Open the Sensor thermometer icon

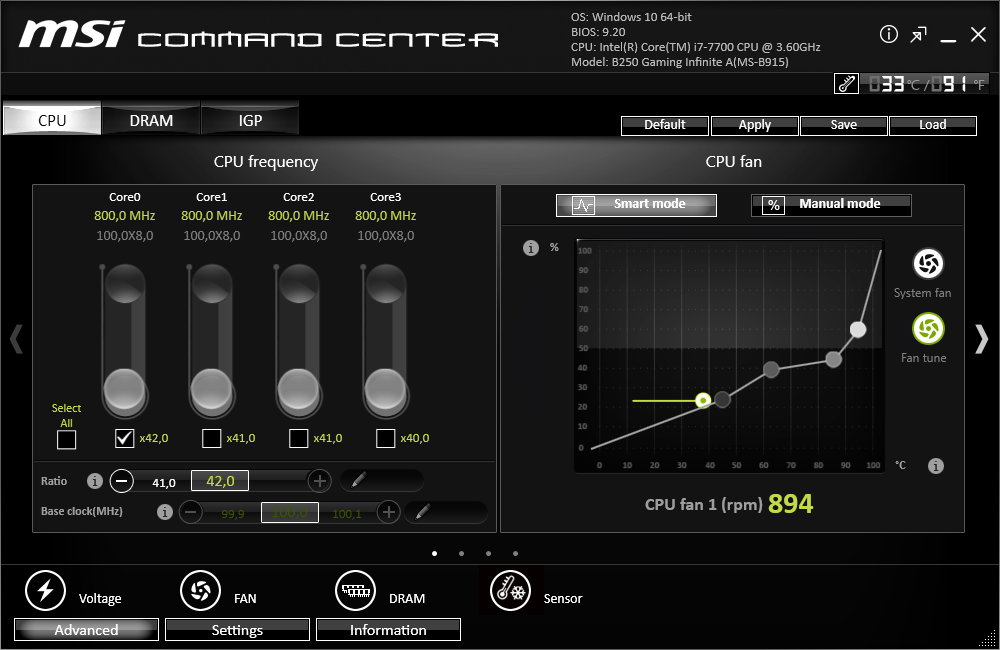[510, 591]
